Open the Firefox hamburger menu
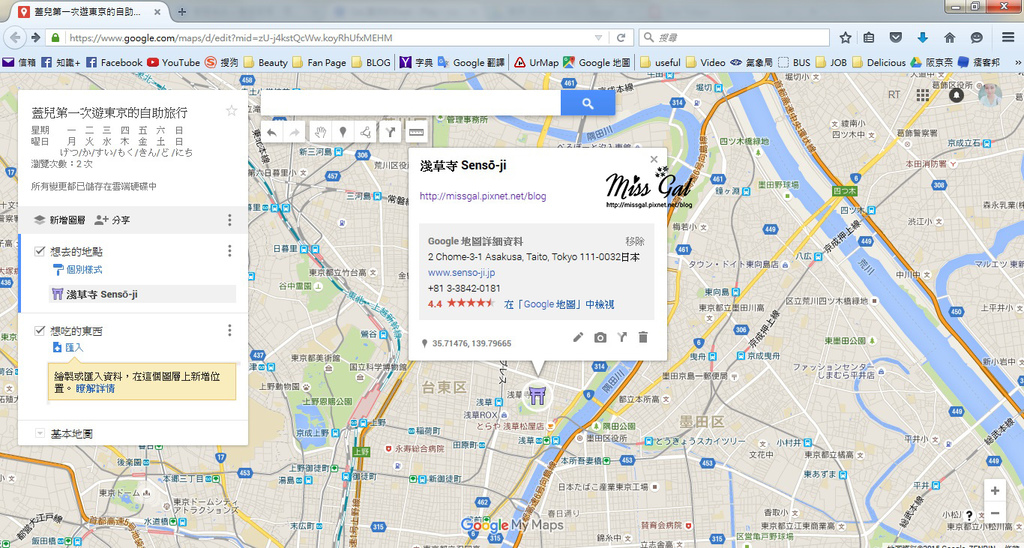Viewport: 1024px width, 548px height. point(1008,37)
